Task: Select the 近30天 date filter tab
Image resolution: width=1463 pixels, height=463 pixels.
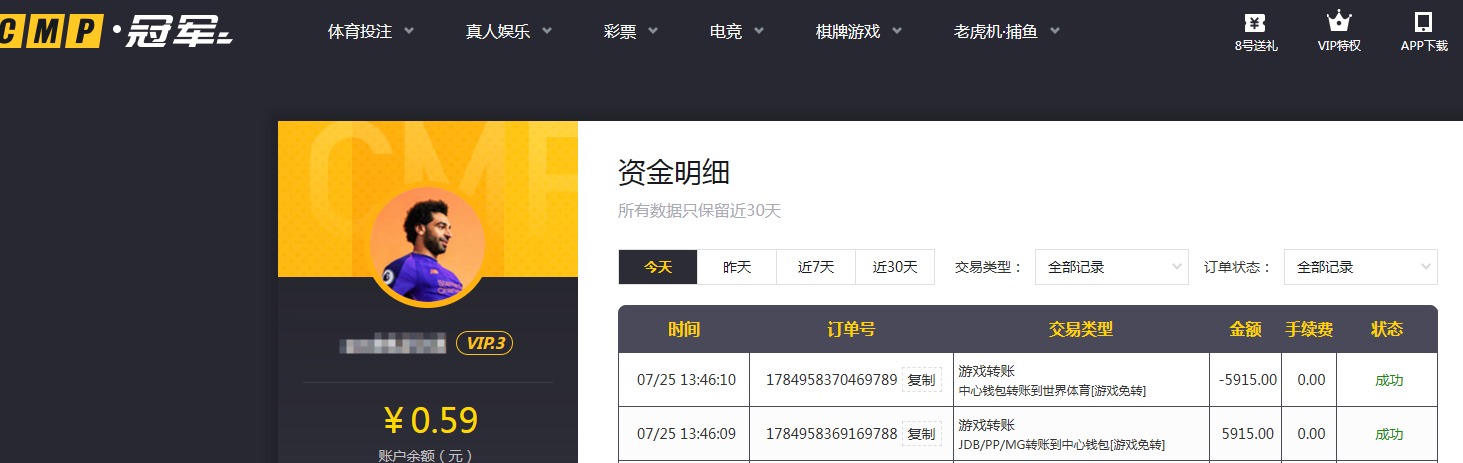Action: pos(895,267)
